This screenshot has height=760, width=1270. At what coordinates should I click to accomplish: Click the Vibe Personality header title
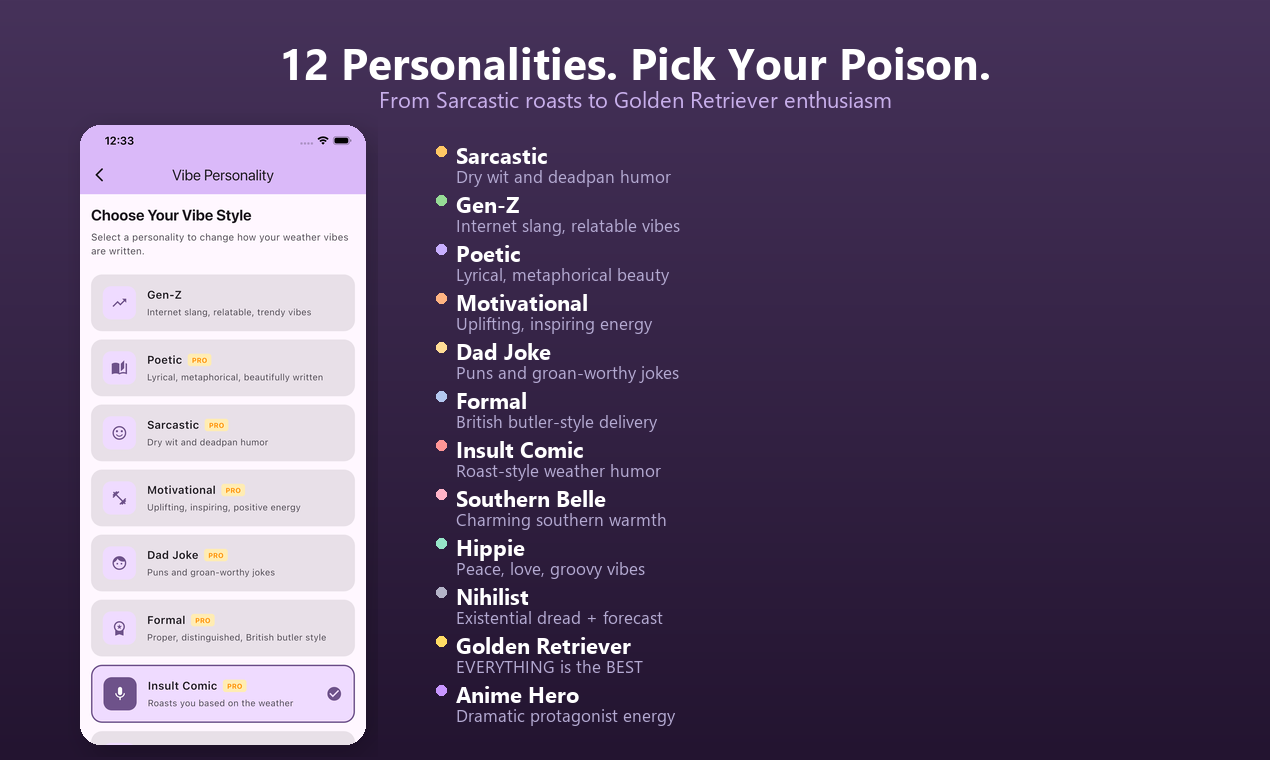pyautogui.click(x=222, y=175)
